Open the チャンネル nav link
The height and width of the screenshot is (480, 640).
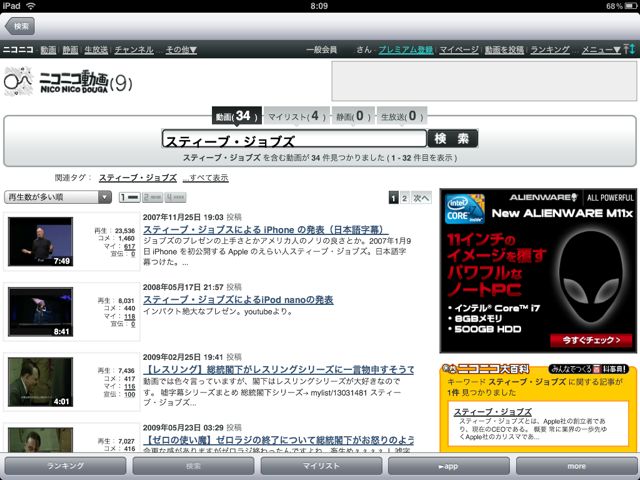134,50
